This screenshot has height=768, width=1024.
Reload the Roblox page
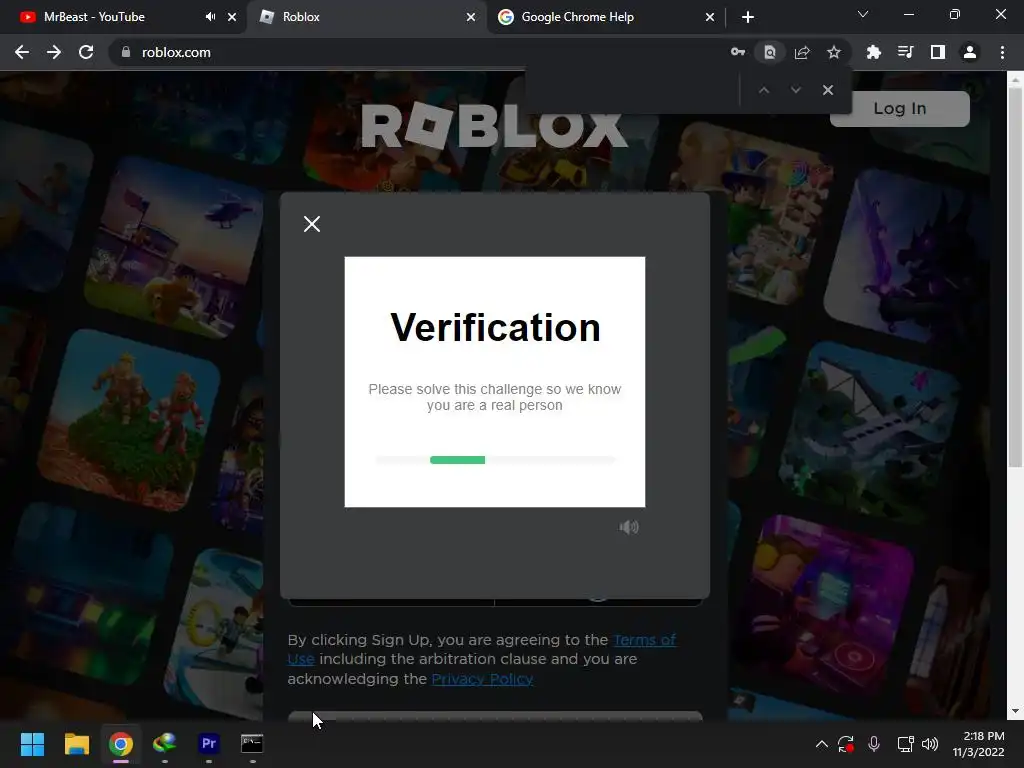86,52
